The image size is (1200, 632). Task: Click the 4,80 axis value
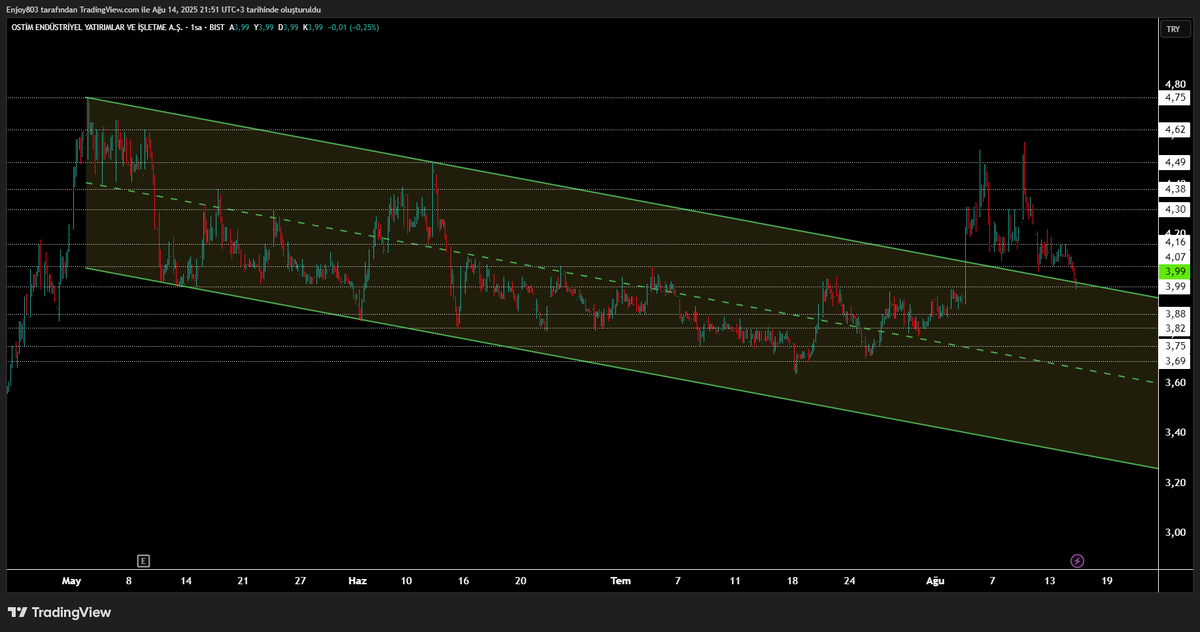coord(1175,84)
